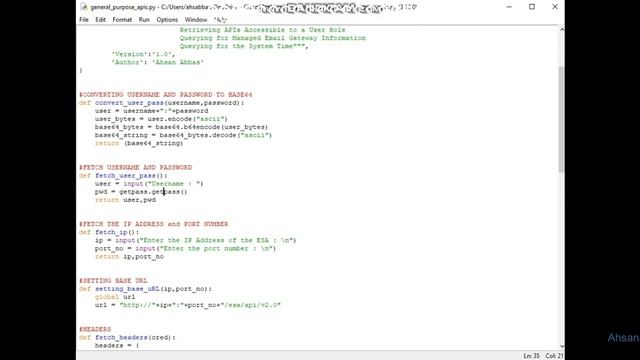Open the Edit menu
This screenshot has height=360, width=640.
pos(100,20)
